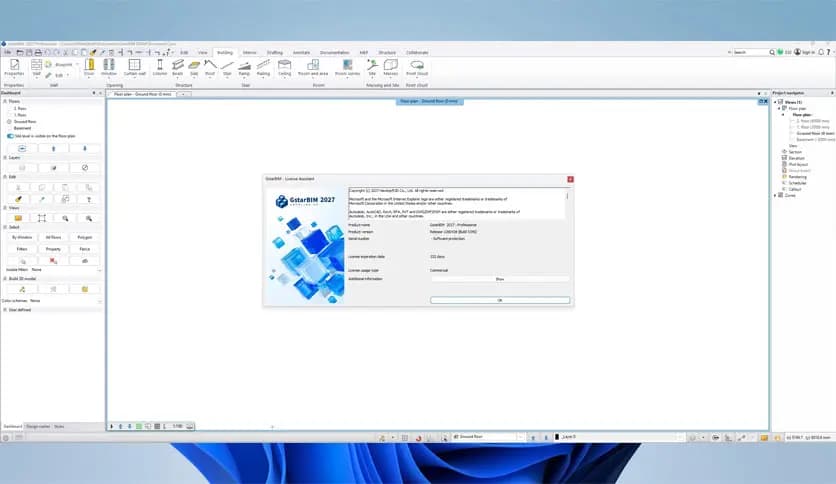The height and width of the screenshot is (484, 836).
Task: Open the Properties ribbon button
Action: tap(14, 68)
